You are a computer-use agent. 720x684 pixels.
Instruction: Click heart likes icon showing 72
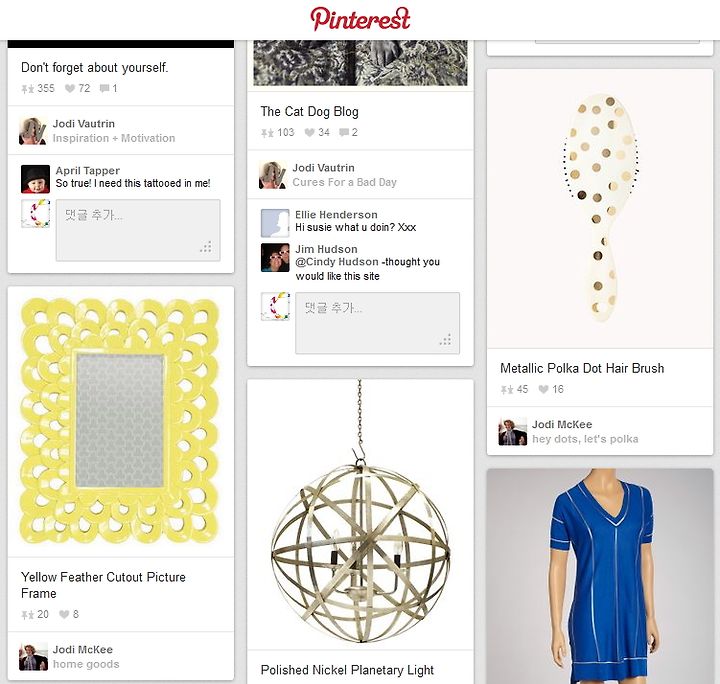69,88
